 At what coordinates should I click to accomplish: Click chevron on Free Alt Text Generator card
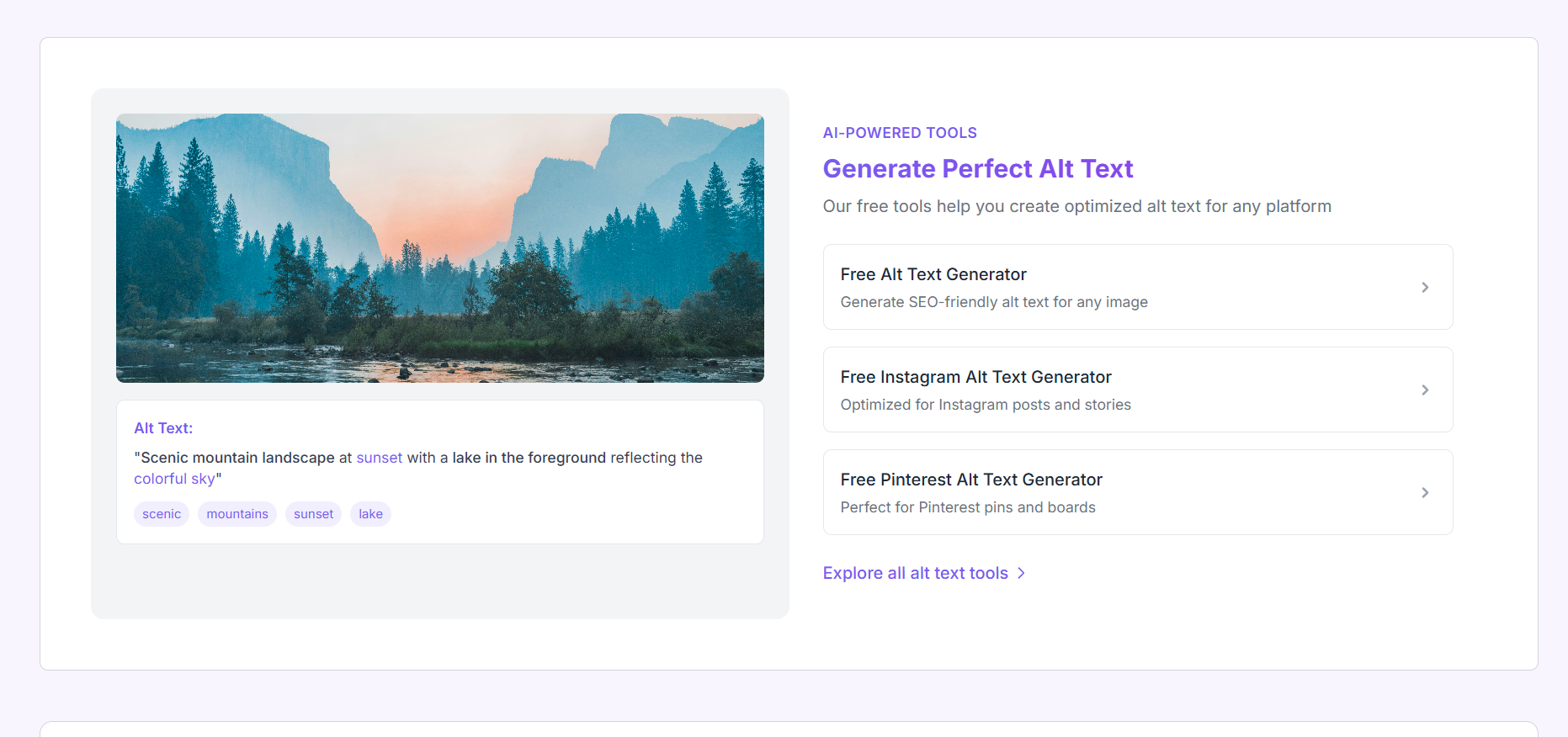pyautogui.click(x=1425, y=288)
